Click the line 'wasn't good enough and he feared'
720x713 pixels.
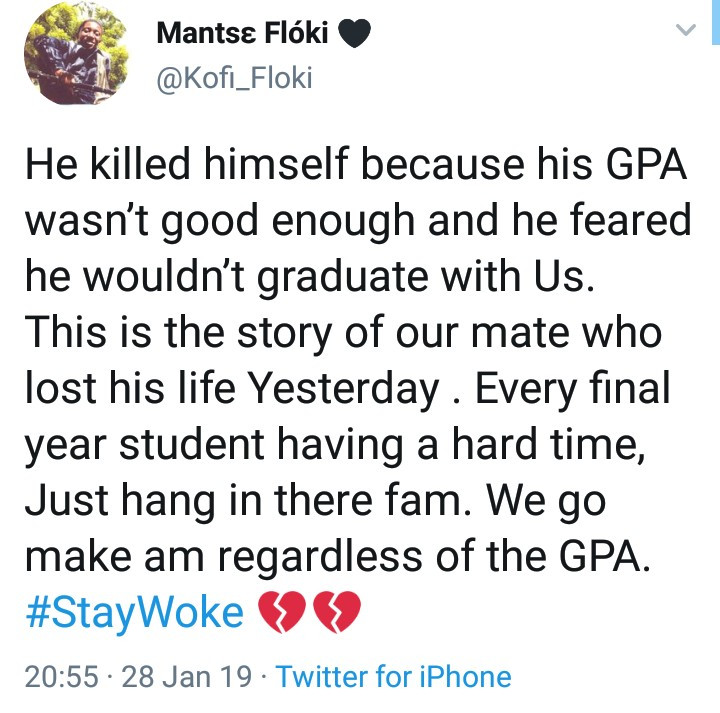[x=357, y=221]
